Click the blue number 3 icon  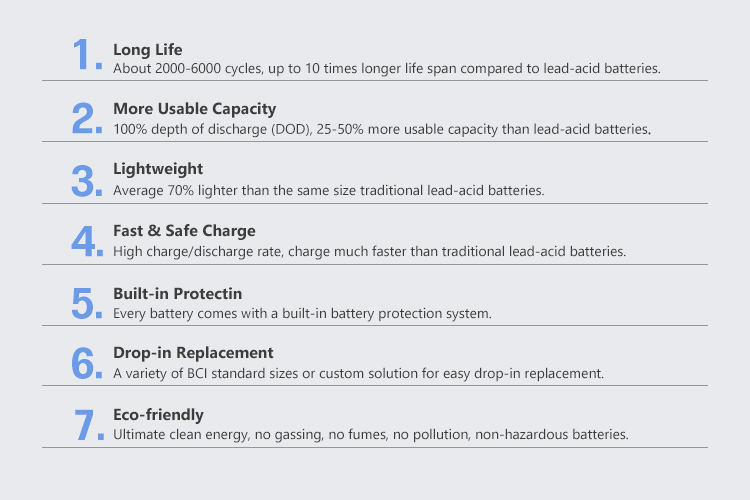[x=87, y=181]
